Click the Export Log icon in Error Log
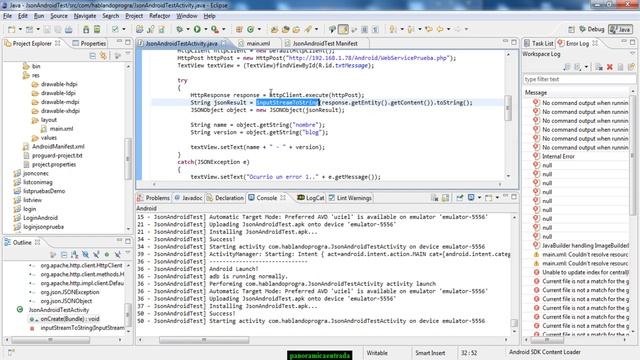Screen dimensions: 640x360 (x=567, y=67)
